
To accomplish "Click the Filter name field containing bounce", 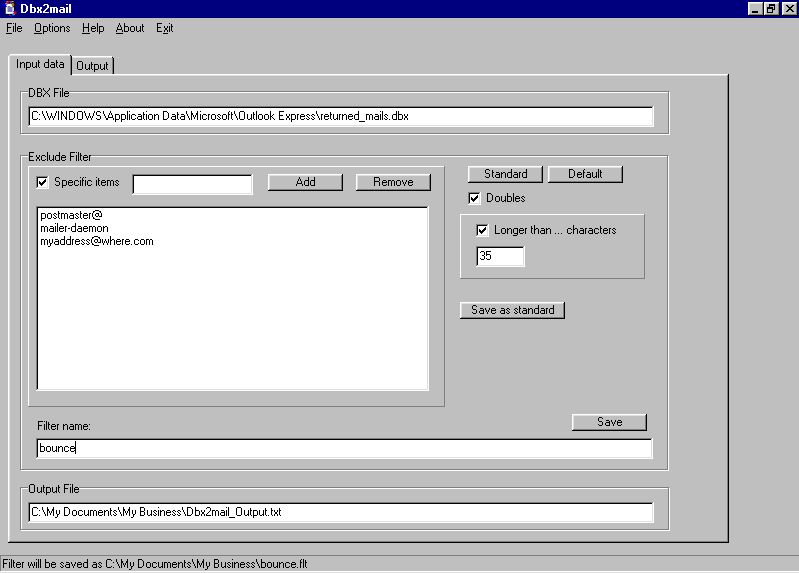I will tap(344, 449).
